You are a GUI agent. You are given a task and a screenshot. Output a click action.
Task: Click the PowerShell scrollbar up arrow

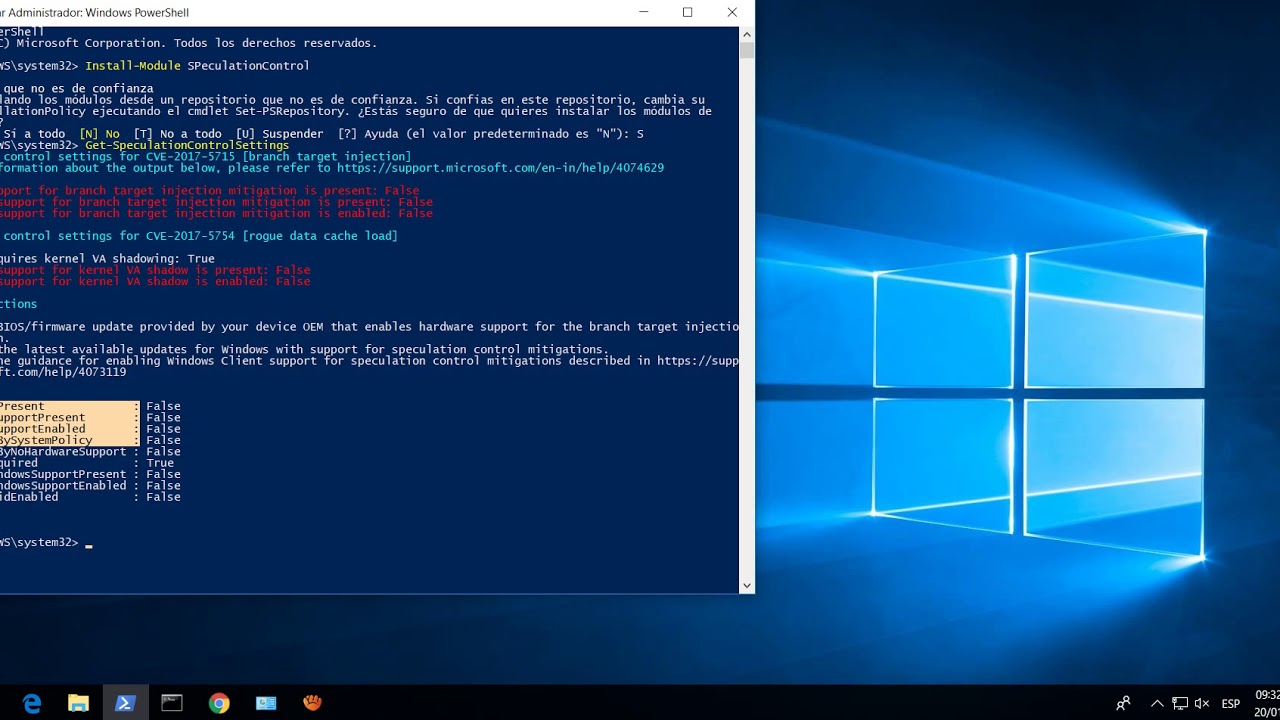tap(746, 34)
